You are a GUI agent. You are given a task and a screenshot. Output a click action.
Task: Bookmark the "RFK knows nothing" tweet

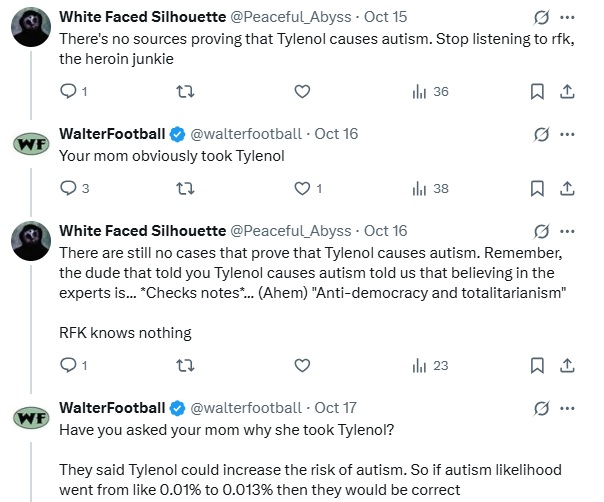pyautogui.click(x=537, y=366)
